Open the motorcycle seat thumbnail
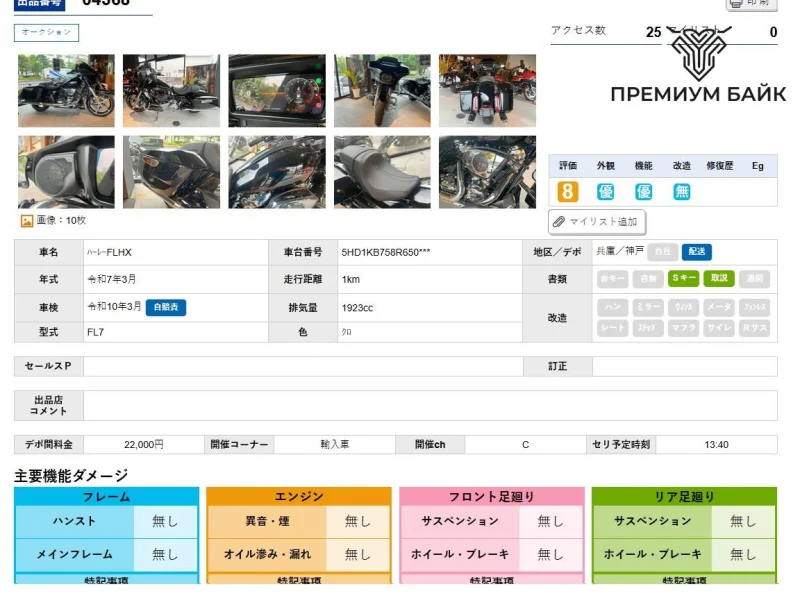 coord(382,172)
